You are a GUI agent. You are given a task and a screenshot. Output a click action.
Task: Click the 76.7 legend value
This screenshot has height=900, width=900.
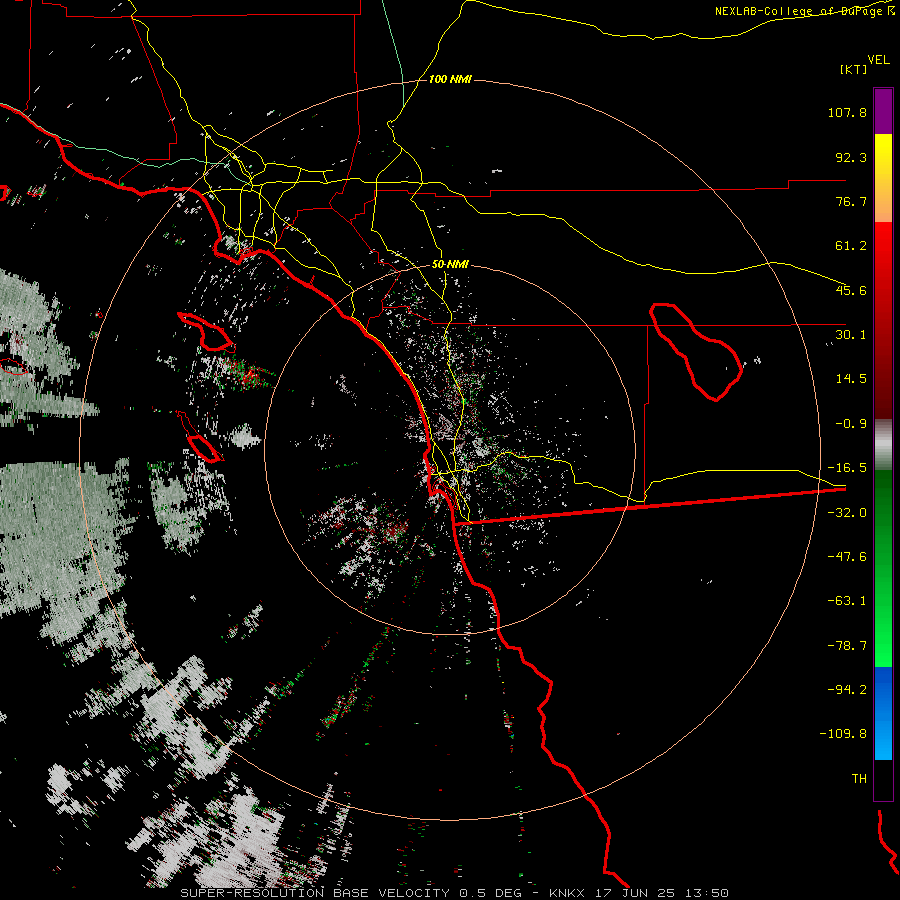tap(851, 201)
